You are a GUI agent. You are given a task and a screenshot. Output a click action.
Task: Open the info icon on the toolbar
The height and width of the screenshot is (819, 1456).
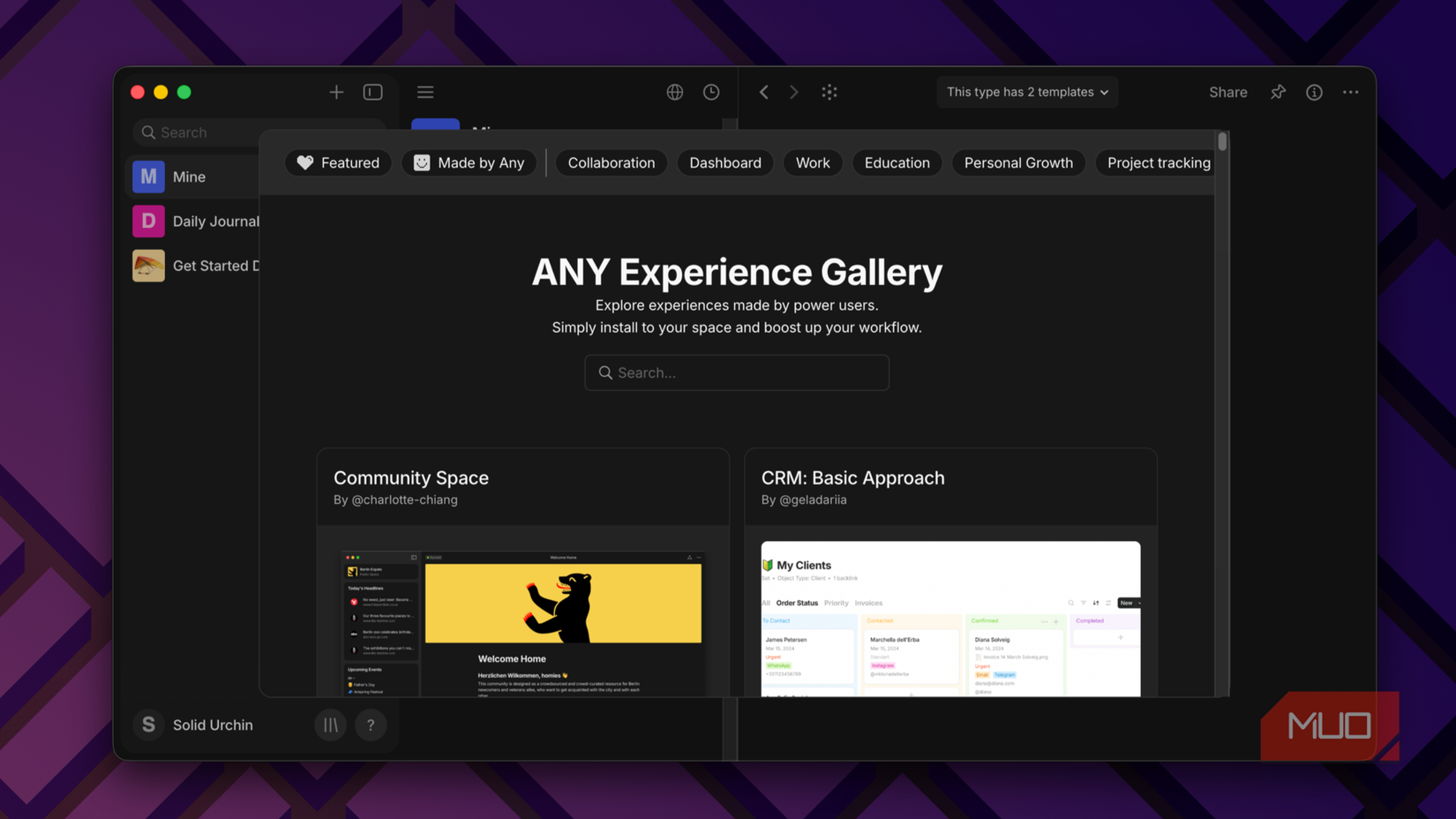coord(1314,92)
